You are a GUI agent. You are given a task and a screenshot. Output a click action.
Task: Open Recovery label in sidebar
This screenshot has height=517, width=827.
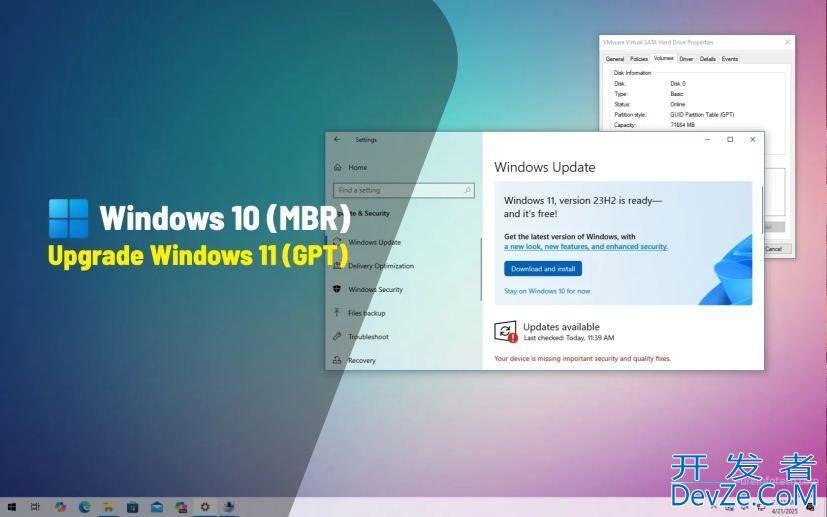point(362,360)
